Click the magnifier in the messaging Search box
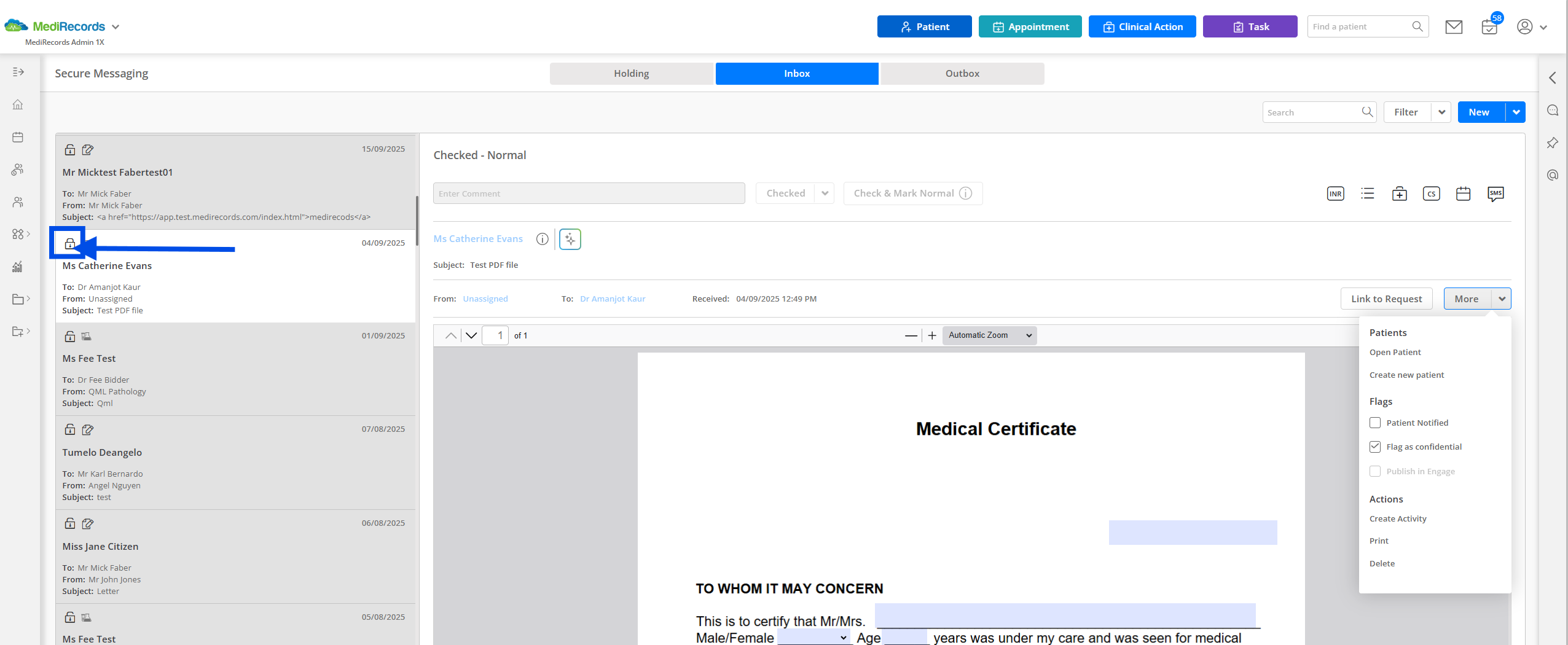 (x=1367, y=112)
